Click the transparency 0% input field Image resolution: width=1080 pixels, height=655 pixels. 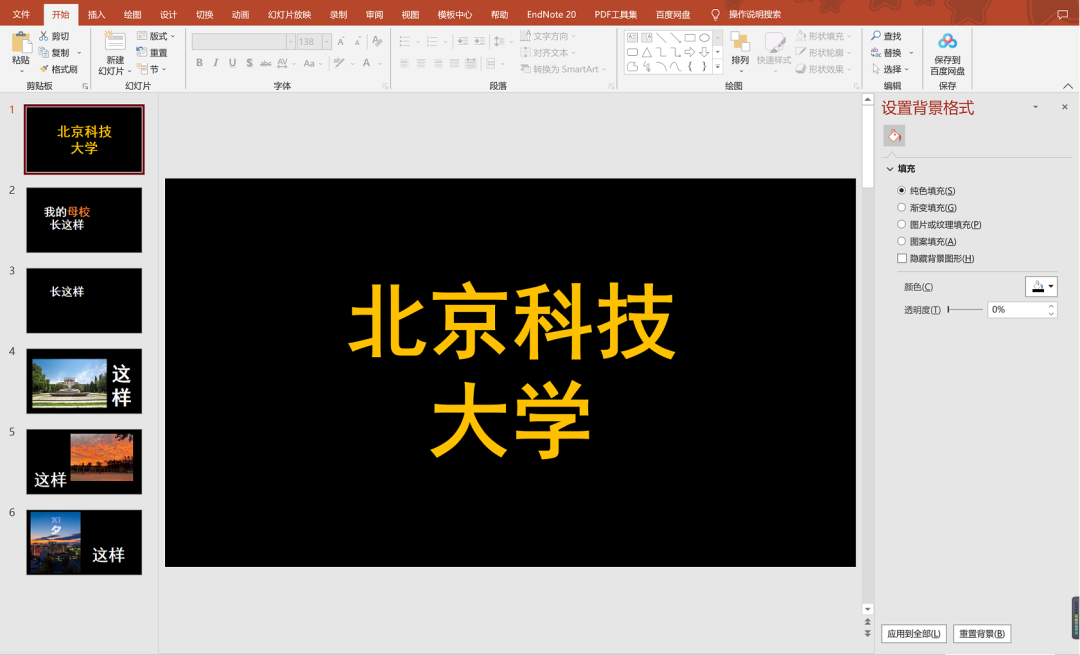tap(1017, 310)
